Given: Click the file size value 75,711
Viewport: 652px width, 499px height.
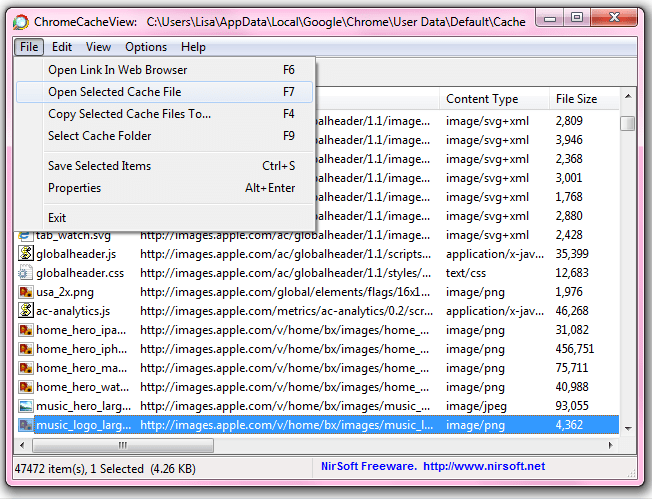Looking at the screenshot, I should coord(572,368).
